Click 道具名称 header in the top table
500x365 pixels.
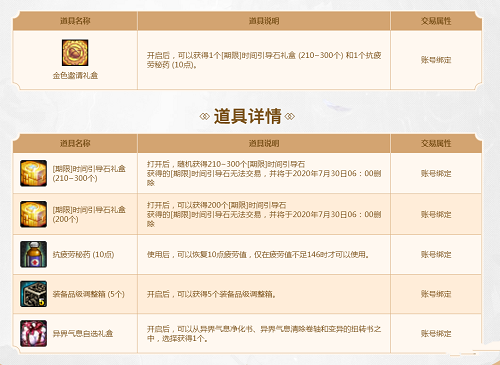coord(75,21)
